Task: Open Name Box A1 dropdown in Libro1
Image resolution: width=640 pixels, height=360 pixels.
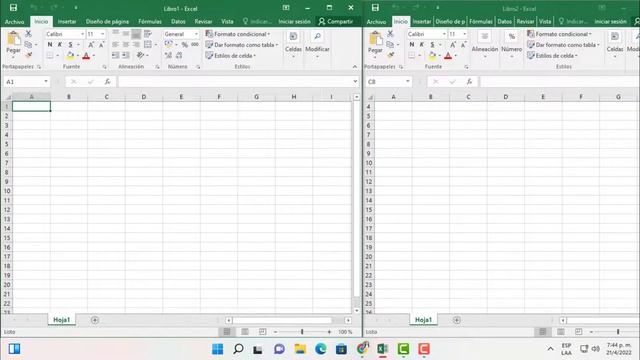Action: pyautogui.click(x=46, y=82)
